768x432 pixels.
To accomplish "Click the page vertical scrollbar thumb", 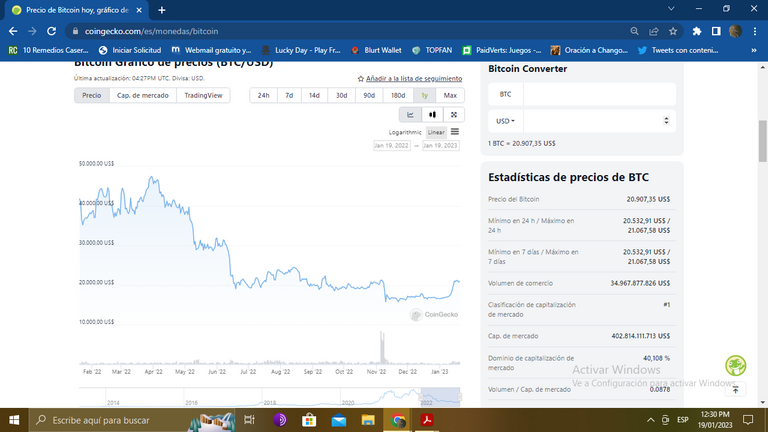I will (763, 141).
